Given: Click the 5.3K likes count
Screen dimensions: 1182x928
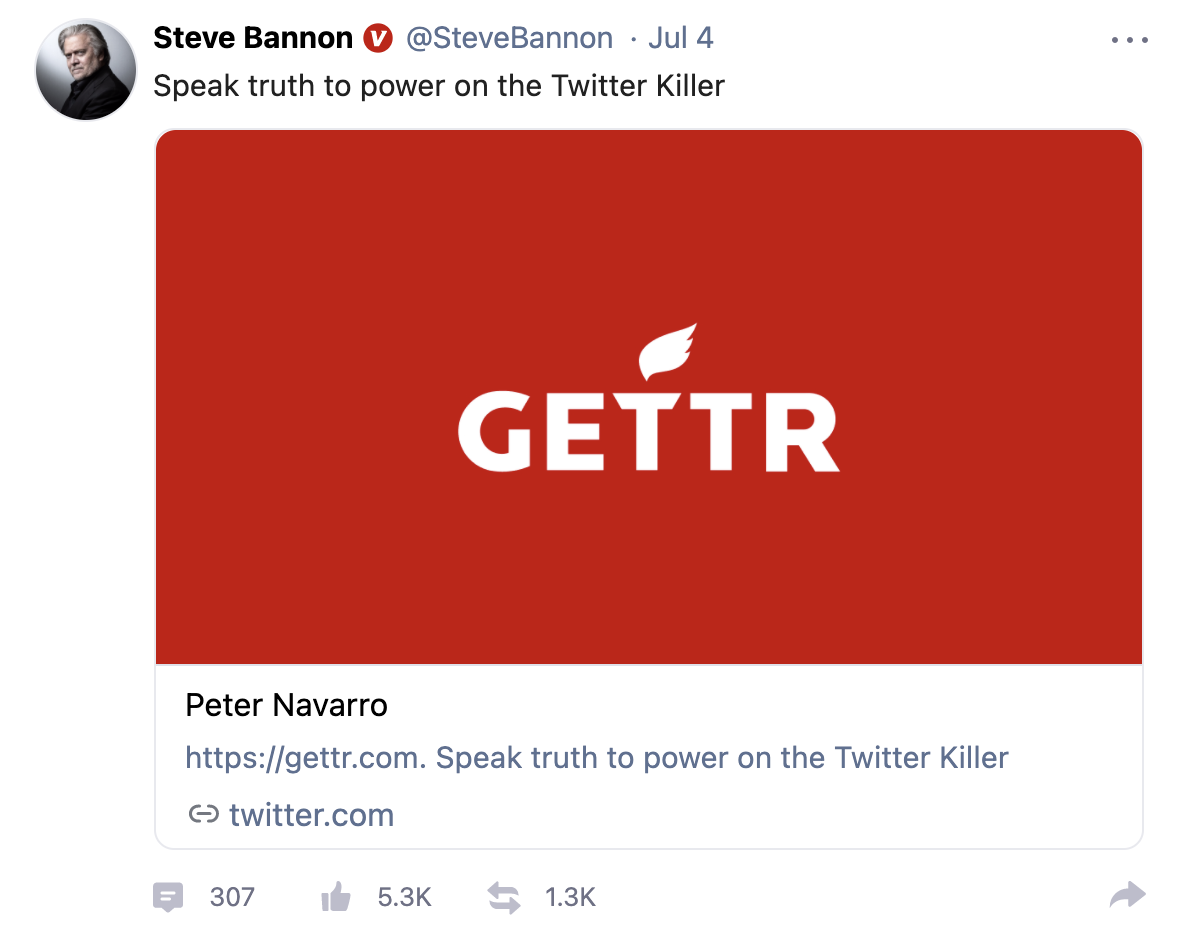Looking at the screenshot, I should pos(404,897).
